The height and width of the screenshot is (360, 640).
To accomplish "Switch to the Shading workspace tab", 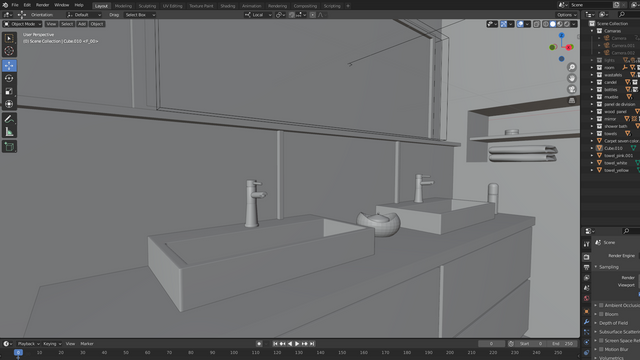I will (228, 6).
